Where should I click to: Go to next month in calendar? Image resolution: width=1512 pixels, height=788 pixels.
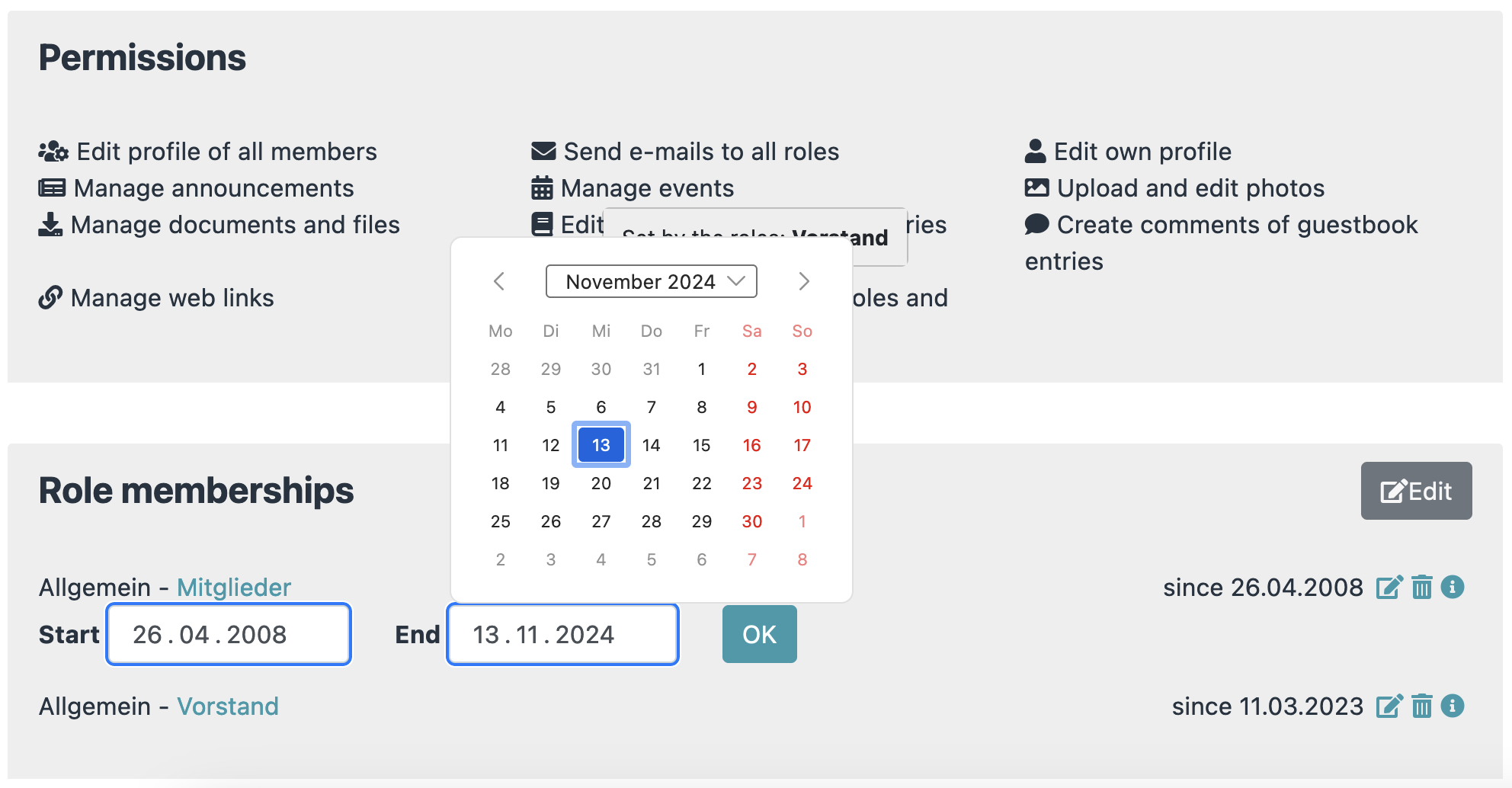803,281
